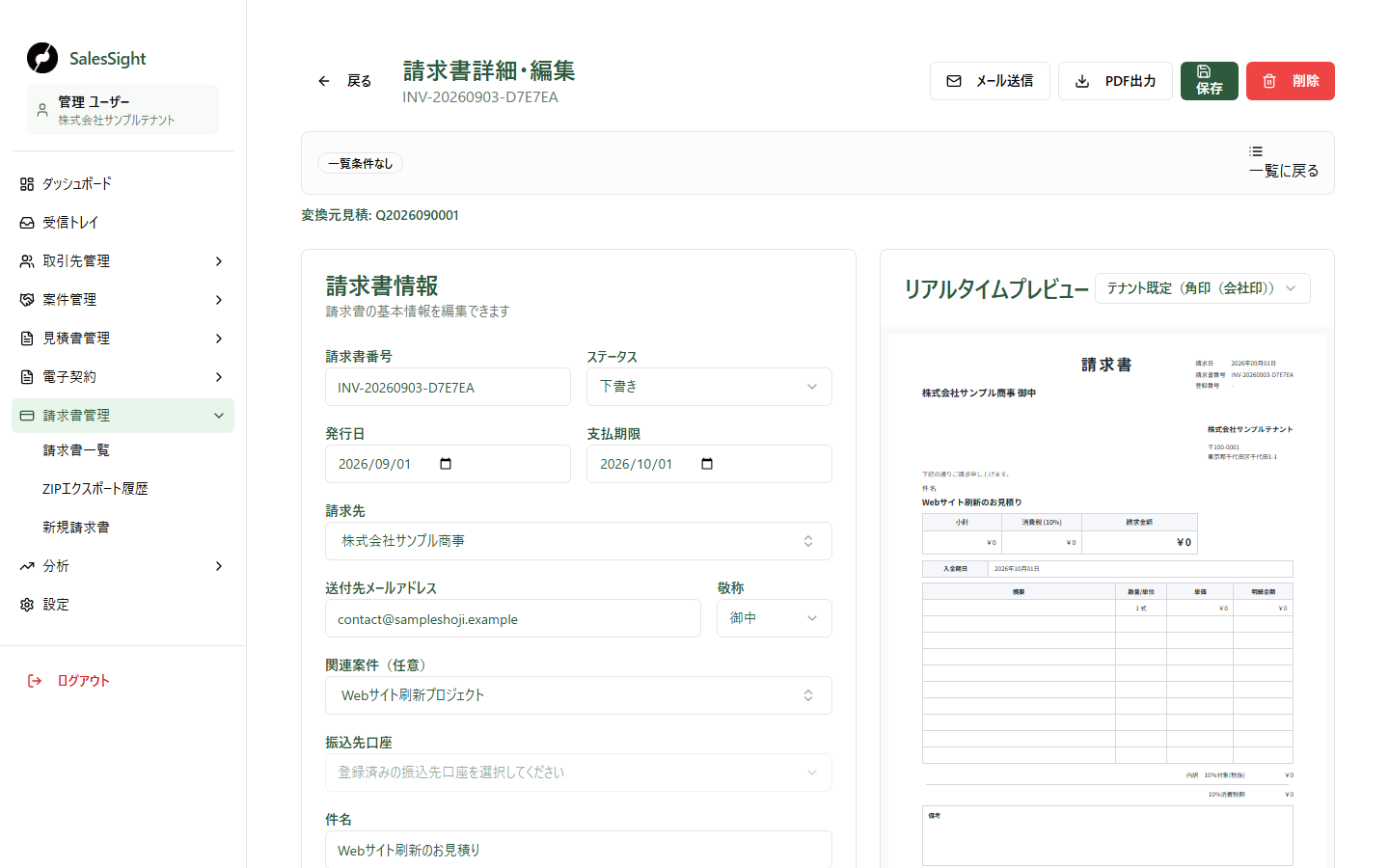Open the 敬称 dropdown showing 御中
This screenshot has height=868, width=1389.
pyautogui.click(x=775, y=618)
